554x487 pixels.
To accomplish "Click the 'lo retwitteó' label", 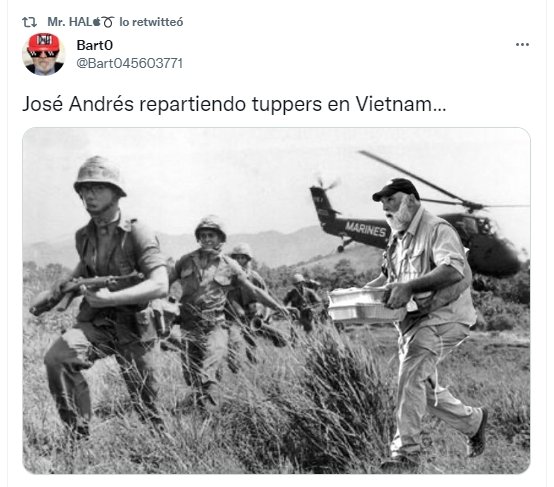I will point(151,22).
